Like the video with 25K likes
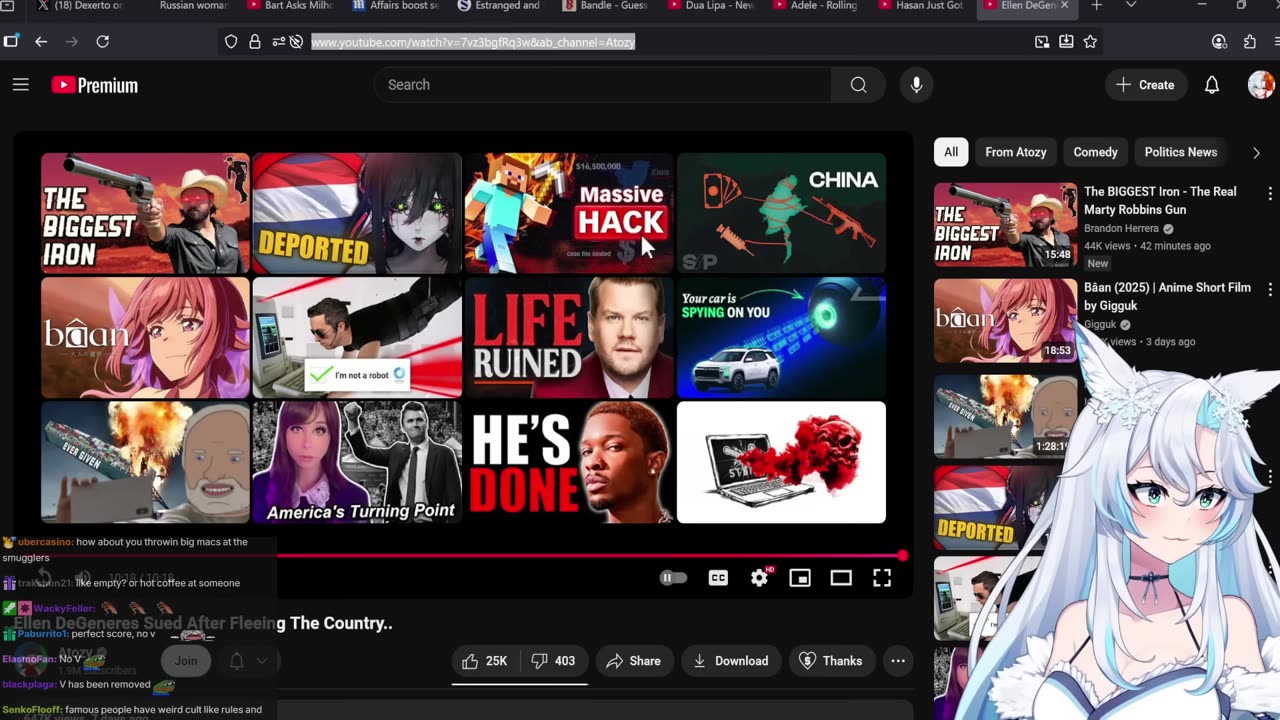 [x=485, y=661]
